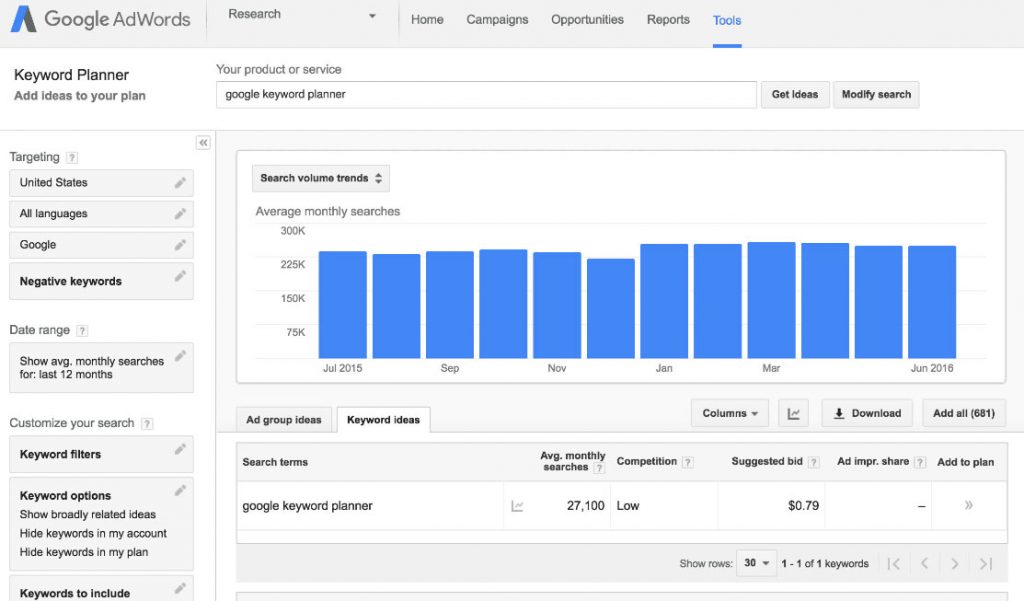Screen dimensions: 1024x601
Task: Edit United States location pencil icon
Action: pyautogui.click(x=180, y=183)
